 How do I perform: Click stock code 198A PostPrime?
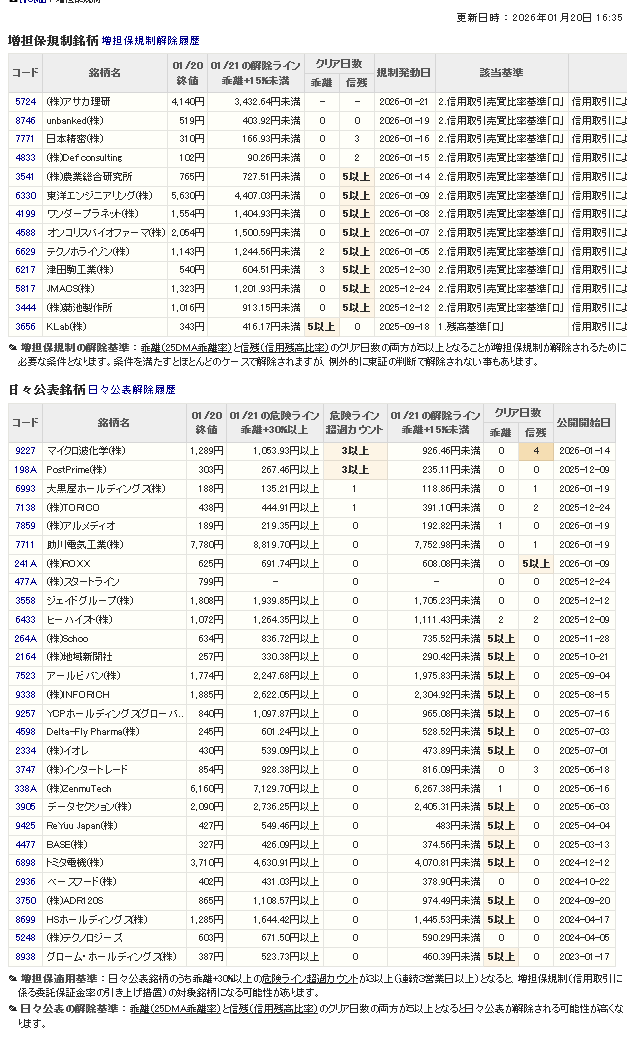coord(25,469)
